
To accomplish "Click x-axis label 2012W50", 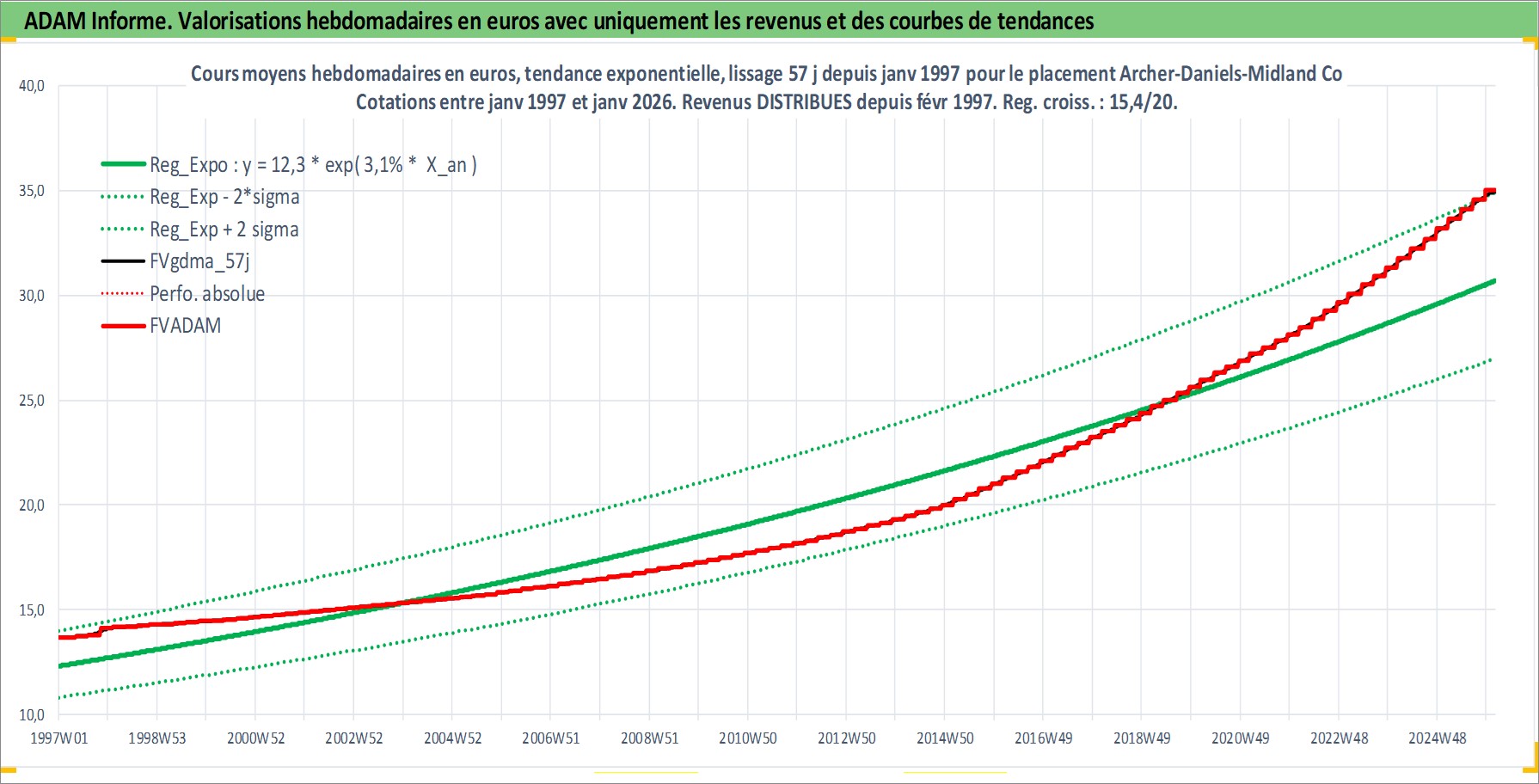I will (847, 738).
